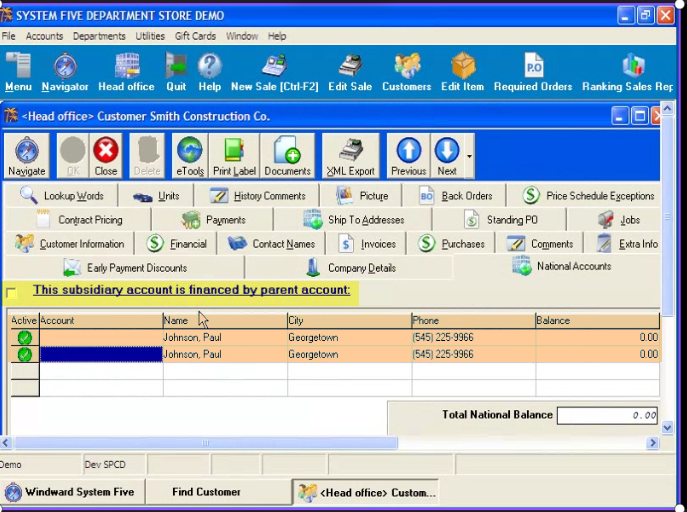Click the greyed Delete button
Screen dimensions: 687x512
pos(147,156)
